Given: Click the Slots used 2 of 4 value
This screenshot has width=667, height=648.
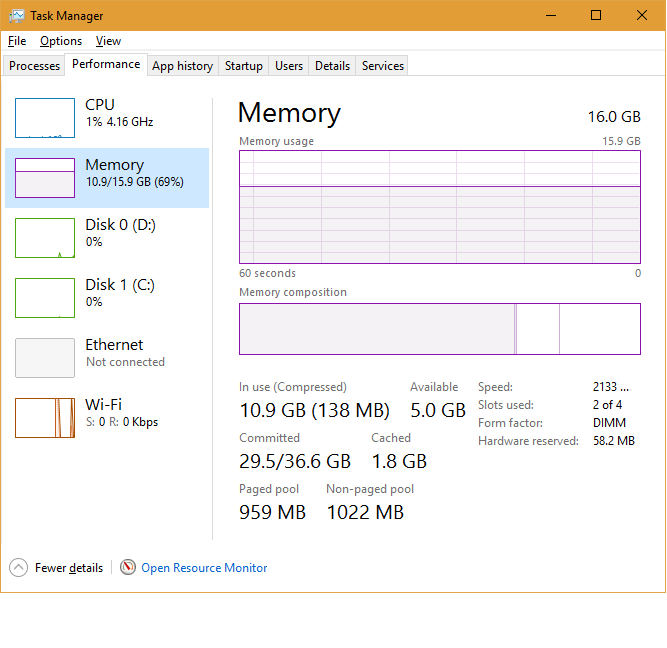Looking at the screenshot, I should (607, 405).
